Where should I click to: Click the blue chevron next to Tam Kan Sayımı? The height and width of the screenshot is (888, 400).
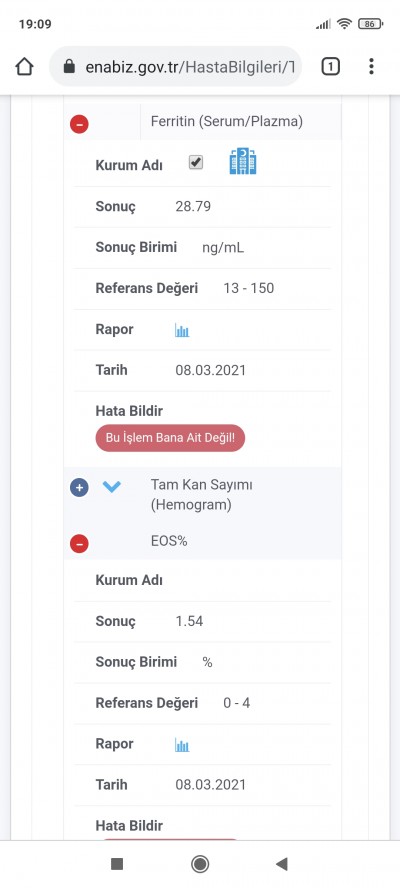coord(112,486)
